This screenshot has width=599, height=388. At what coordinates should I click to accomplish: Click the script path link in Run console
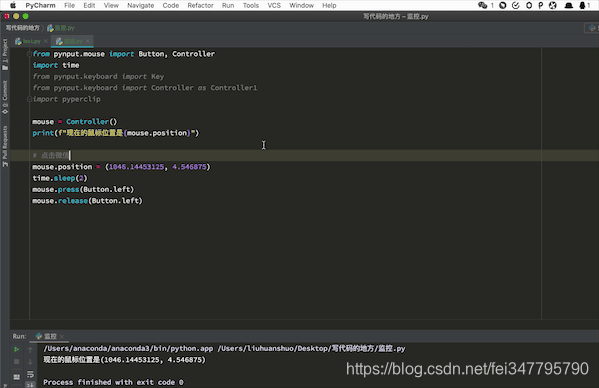click(311, 348)
